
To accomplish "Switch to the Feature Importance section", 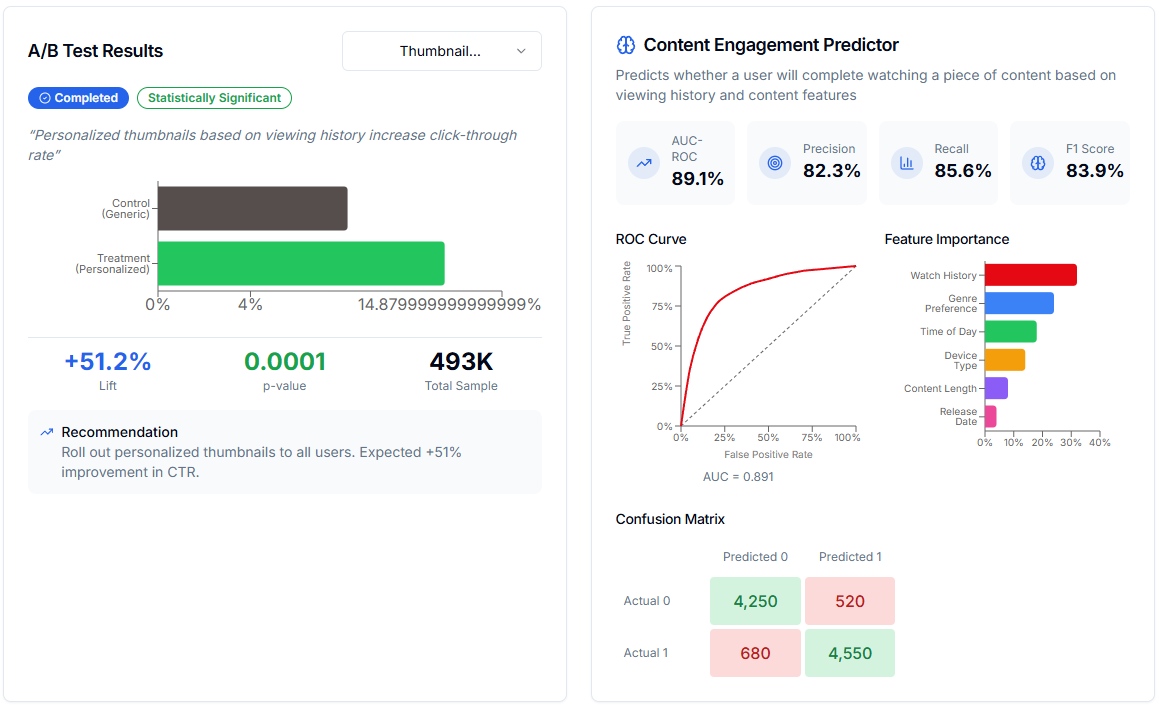I will pos(946,239).
